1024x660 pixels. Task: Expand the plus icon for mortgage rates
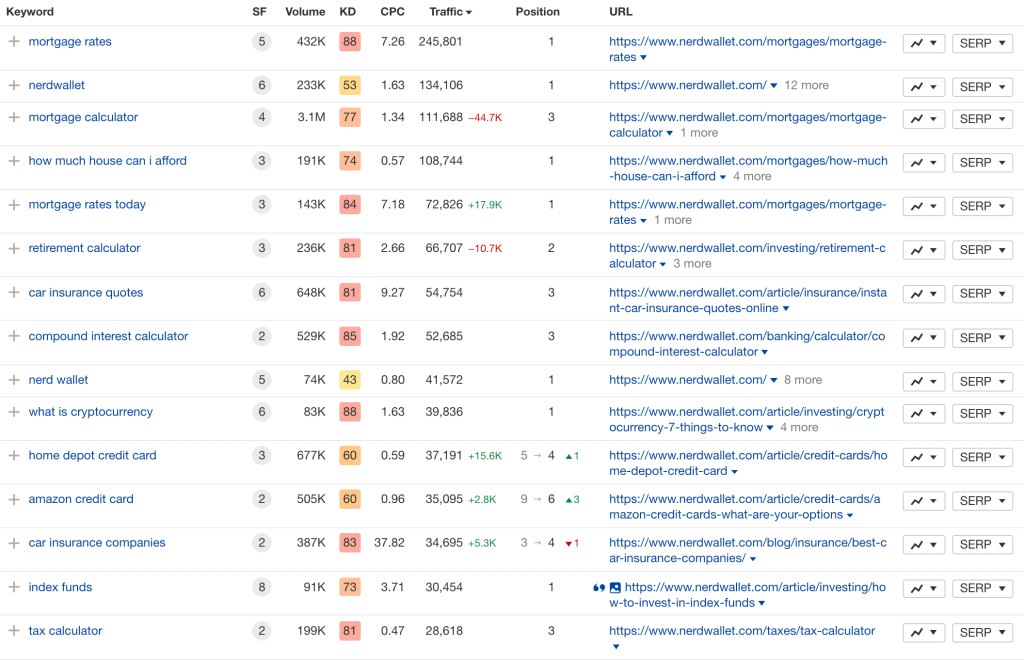[x=14, y=42]
